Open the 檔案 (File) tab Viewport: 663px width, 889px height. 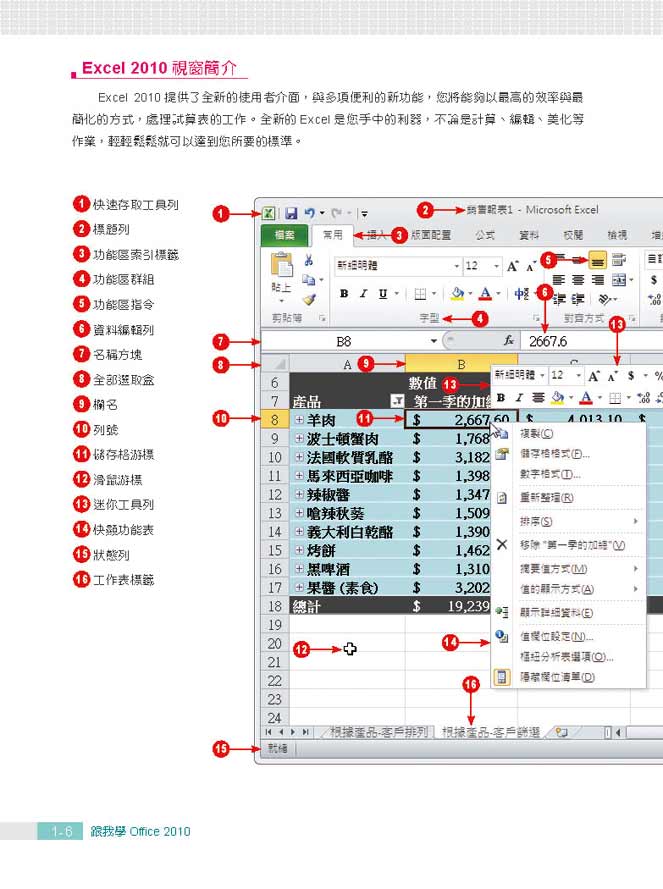point(285,235)
